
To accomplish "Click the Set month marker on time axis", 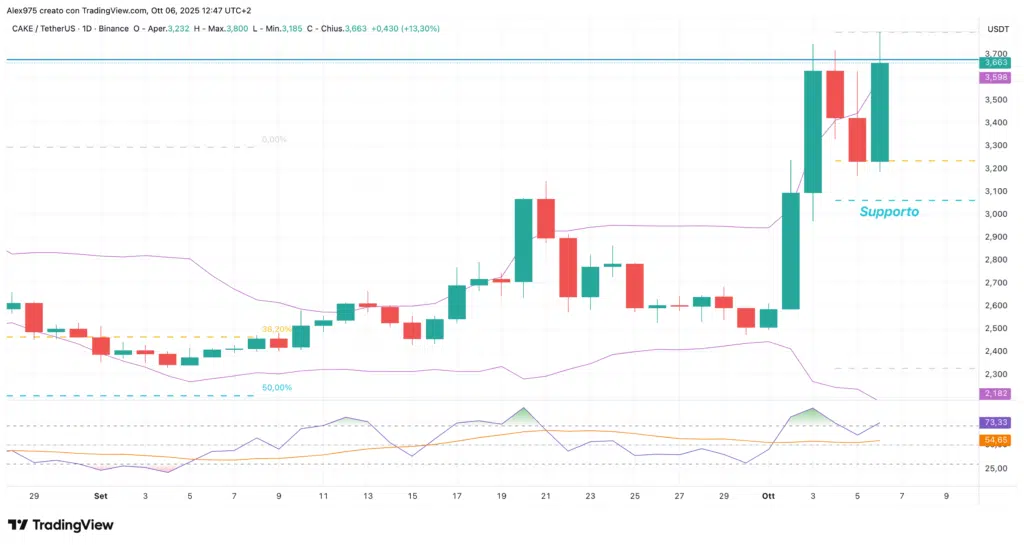I will (x=101, y=495).
